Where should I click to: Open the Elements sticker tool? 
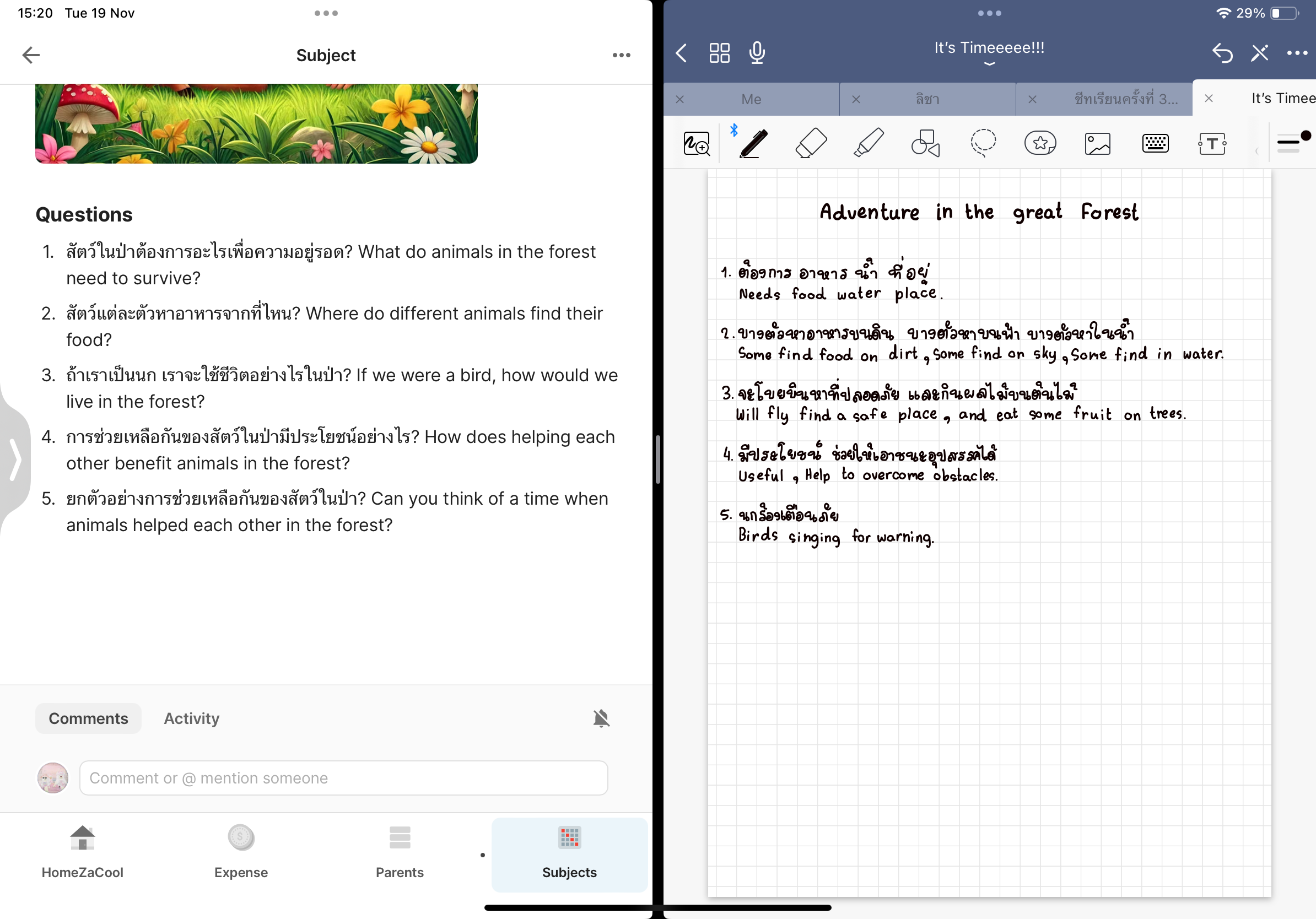click(1040, 143)
